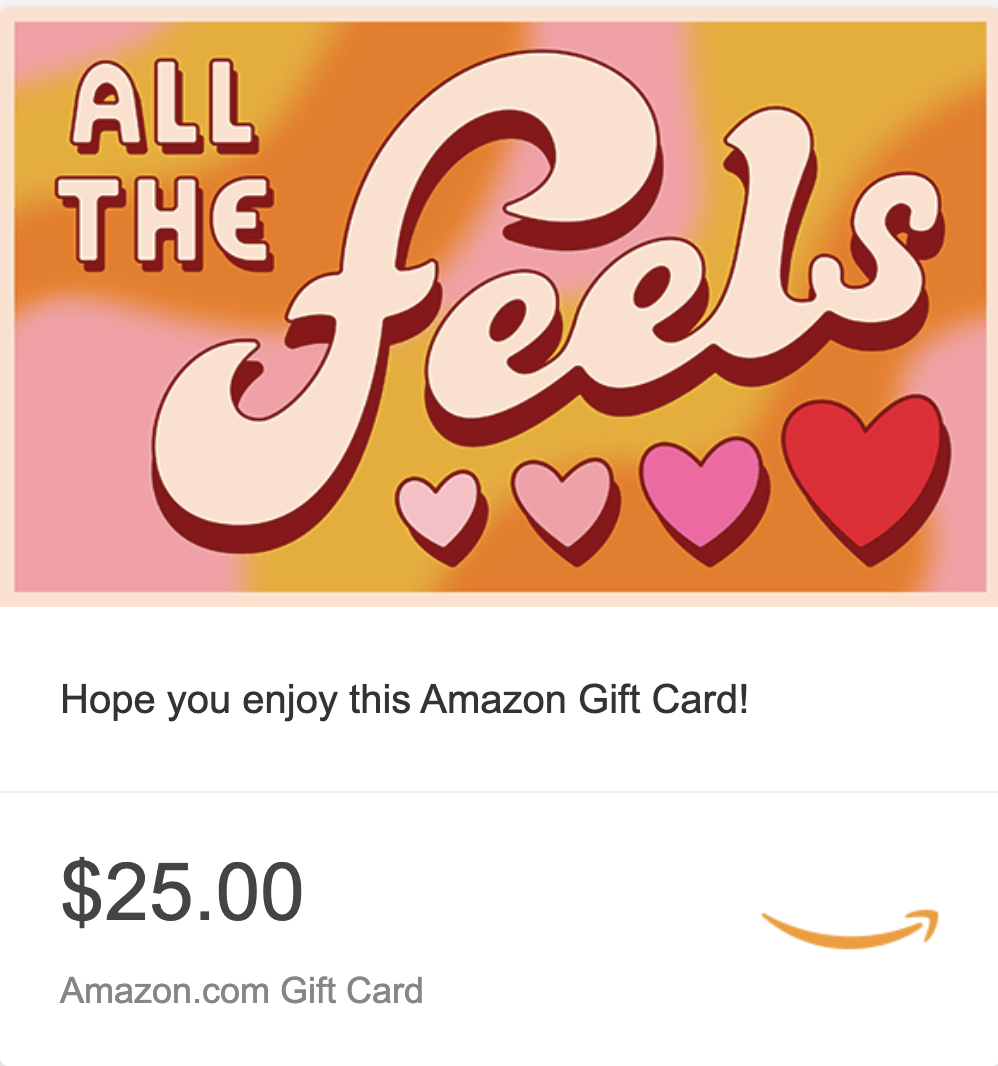Click the cream border of the card design
Viewport: 998px width, 1066px height.
(499, 598)
